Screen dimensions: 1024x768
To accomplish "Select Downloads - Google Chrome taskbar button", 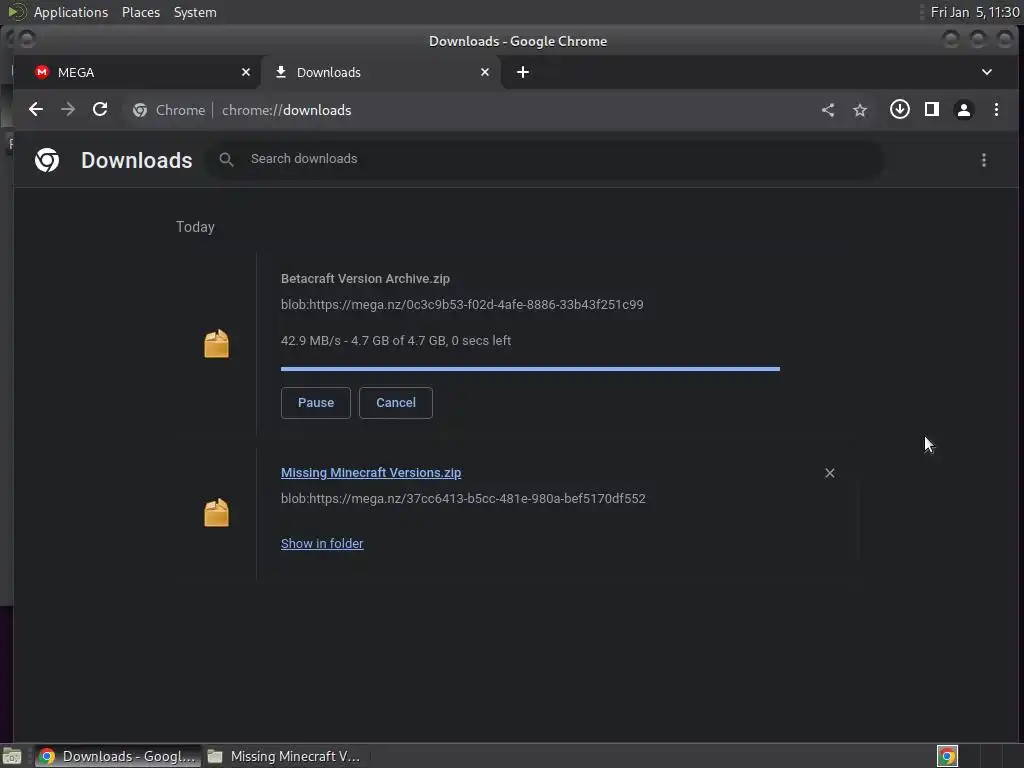I will [x=118, y=756].
